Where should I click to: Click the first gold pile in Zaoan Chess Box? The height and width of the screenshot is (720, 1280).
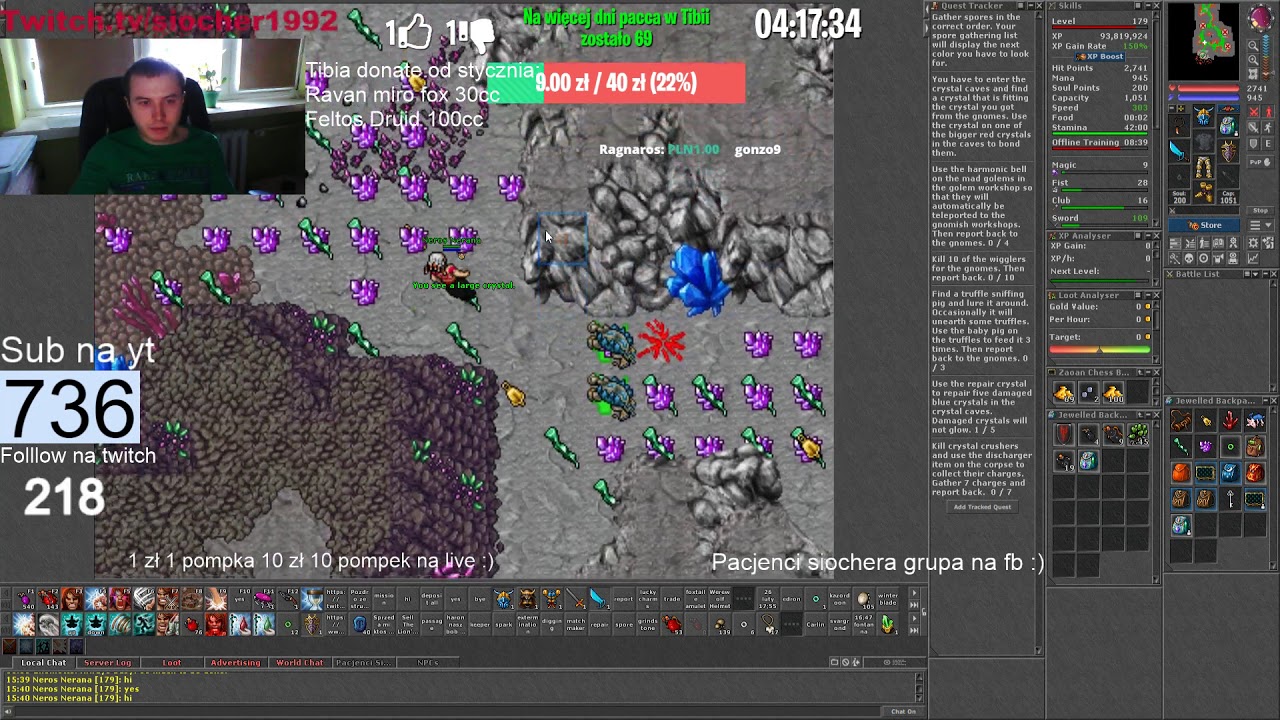(x=1064, y=392)
